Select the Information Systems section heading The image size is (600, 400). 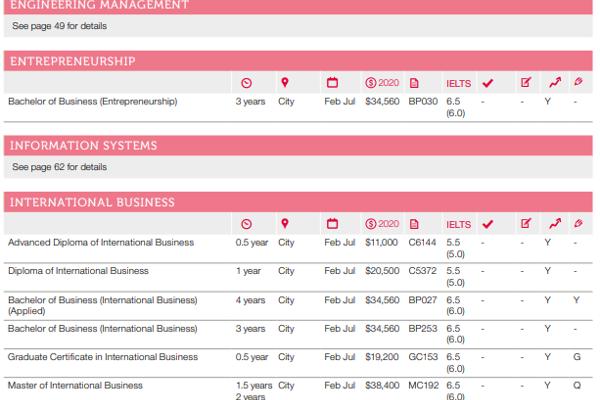click(83, 146)
